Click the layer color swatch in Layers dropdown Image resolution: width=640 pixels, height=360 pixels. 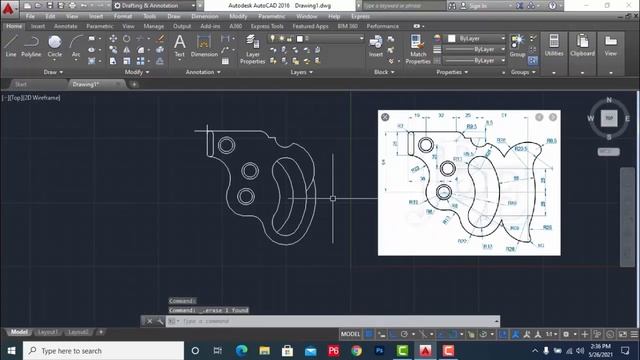pos(300,38)
